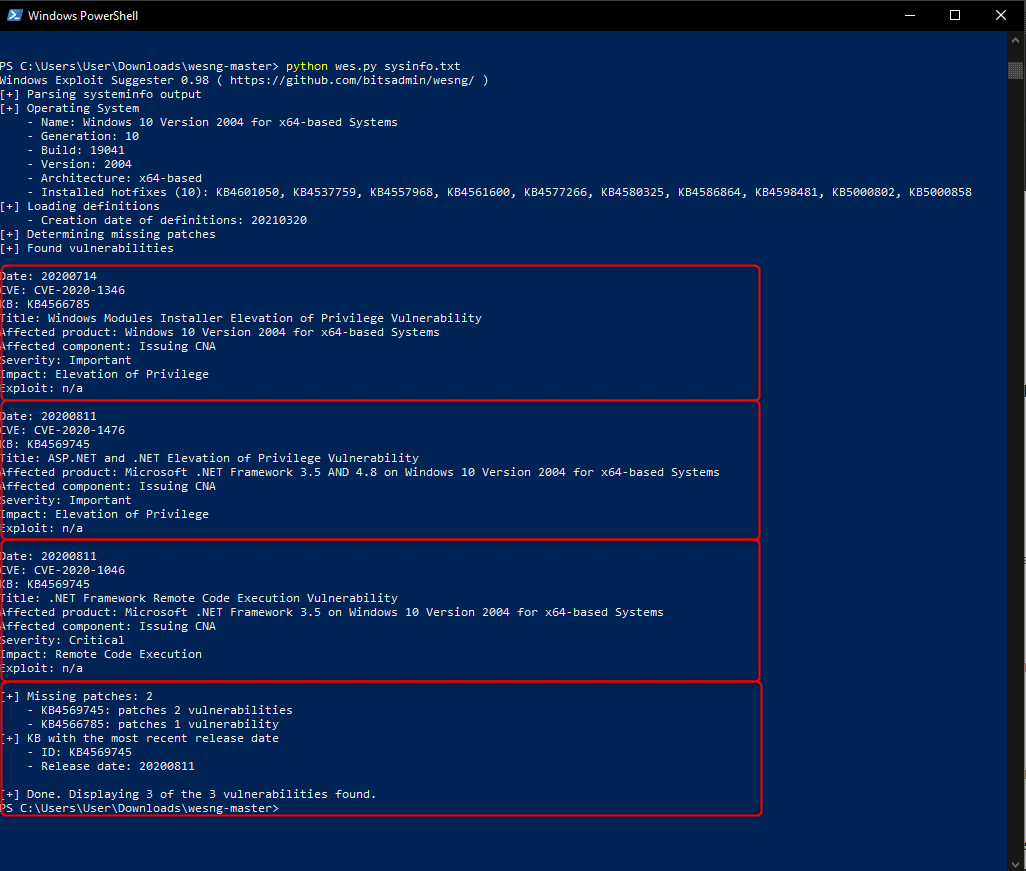This screenshot has width=1026, height=871.
Task: Click hotfix KB4580325 in installed hotfixes
Action: [x=632, y=192]
